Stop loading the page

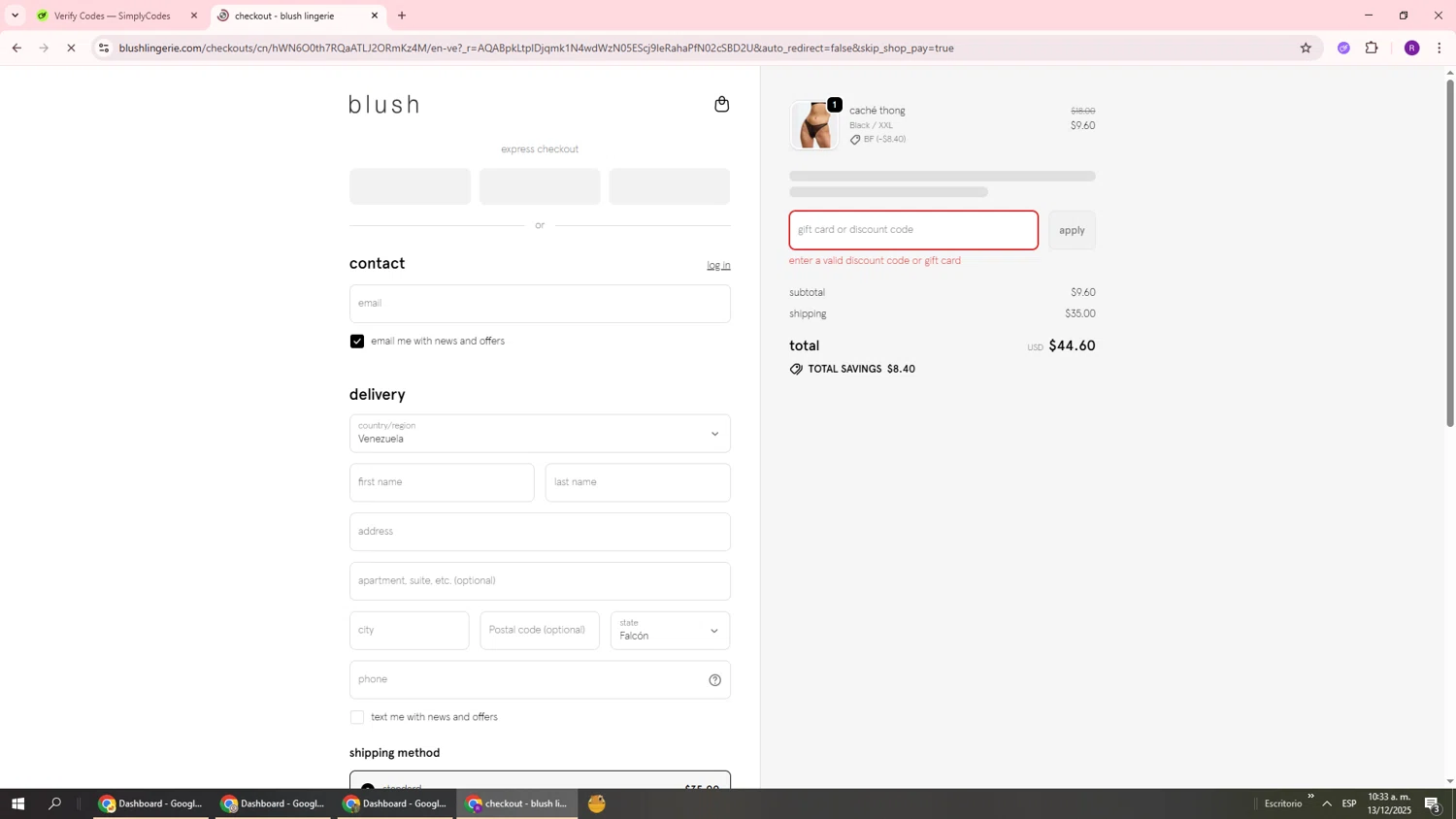coord(71,48)
